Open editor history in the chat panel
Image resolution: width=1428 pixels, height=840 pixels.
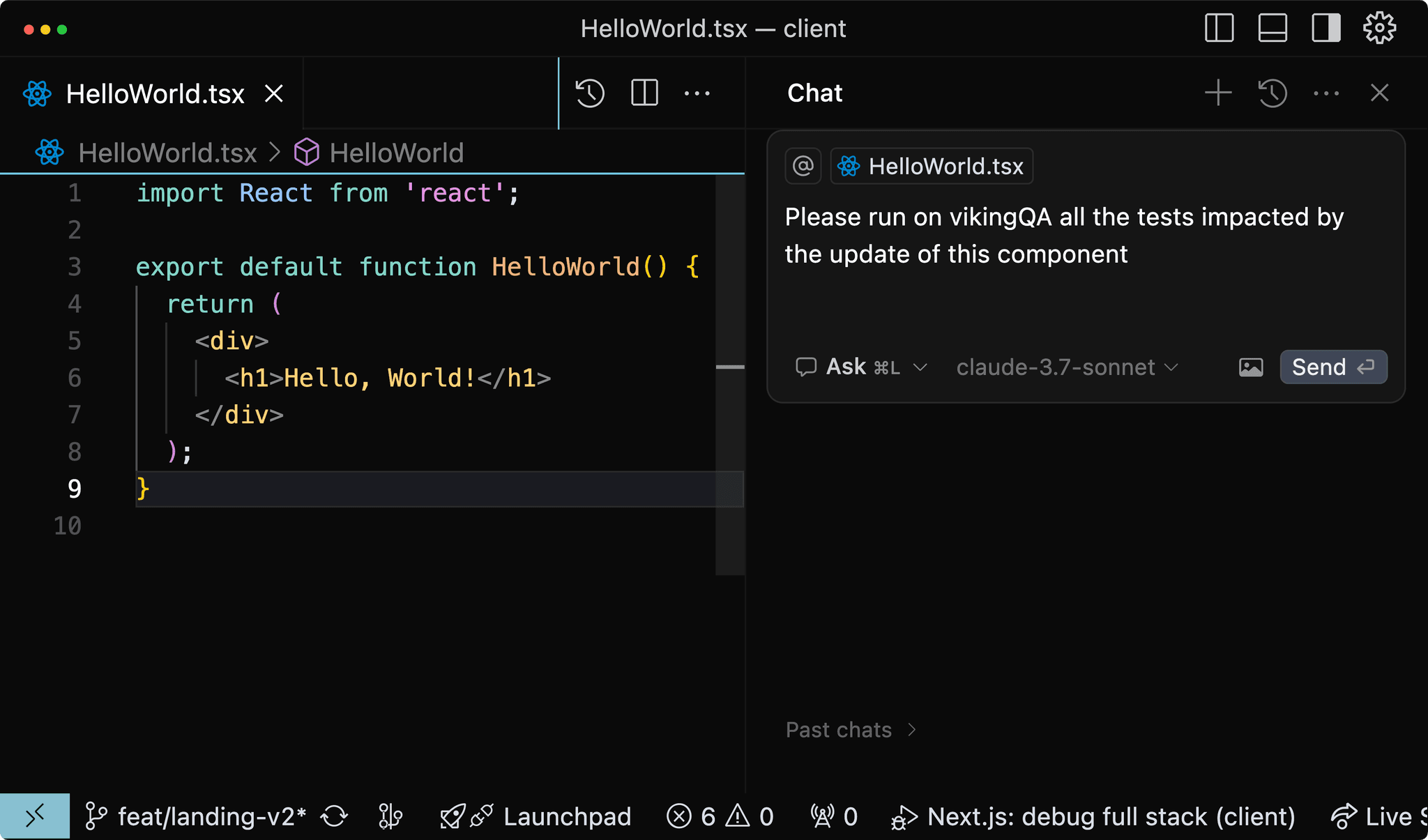[x=1271, y=93]
